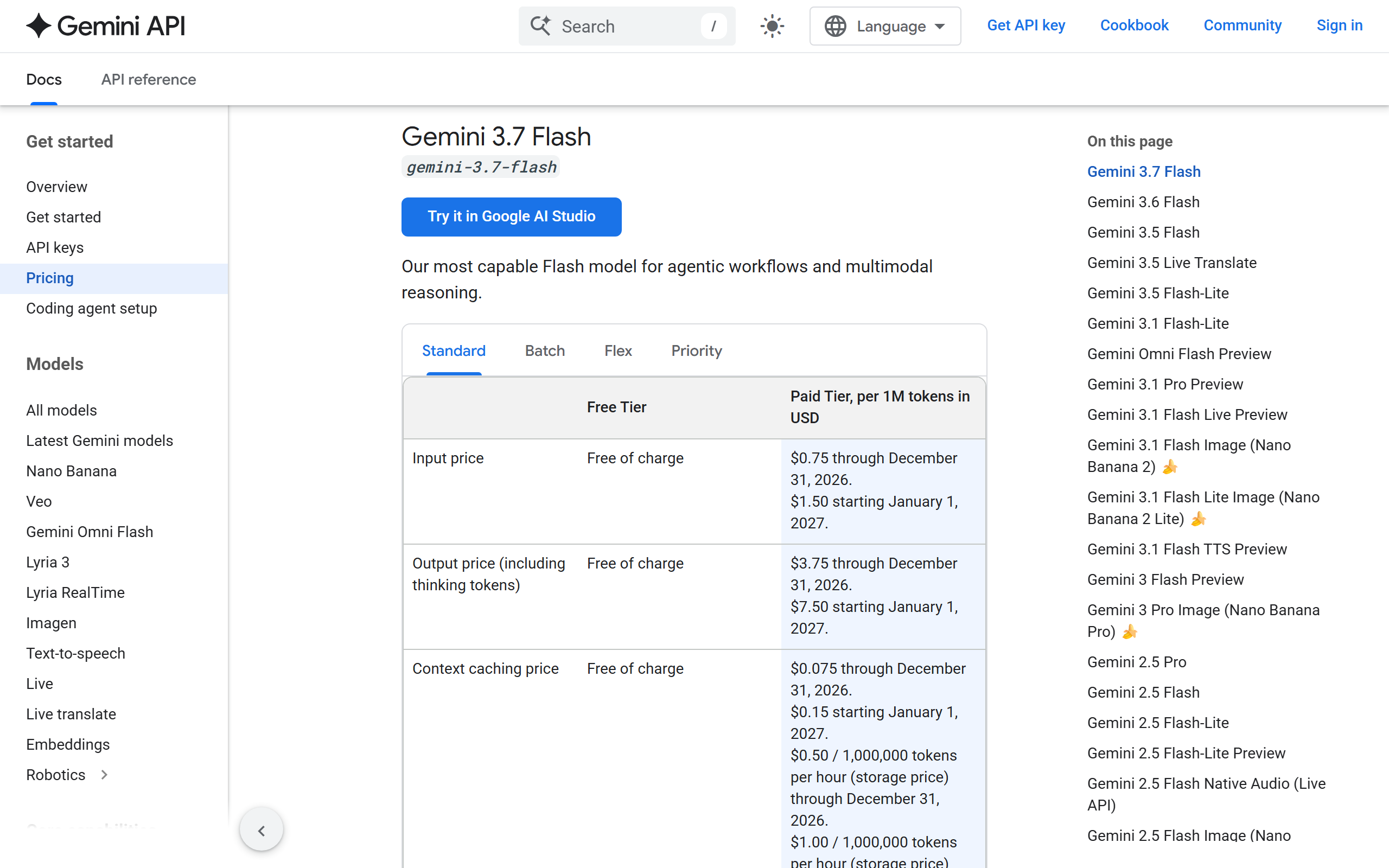Jump to Gemini 2.5 Pro section
1389x868 pixels.
pyautogui.click(x=1137, y=662)
